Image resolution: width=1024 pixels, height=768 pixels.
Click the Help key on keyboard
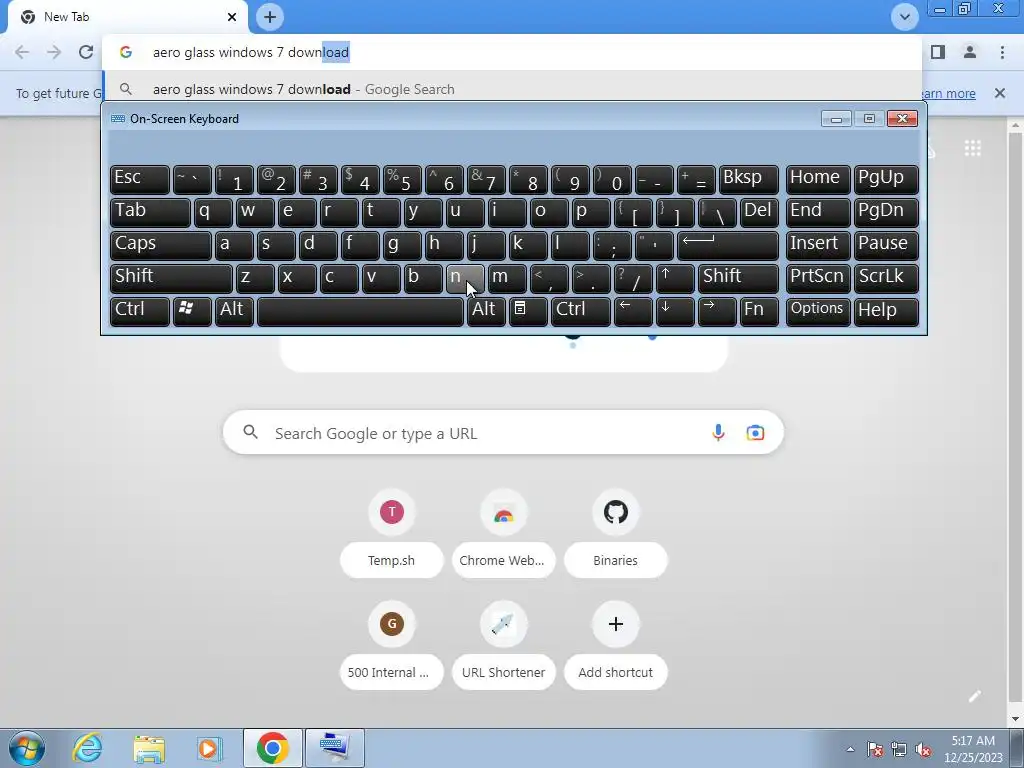coord(886,311)
